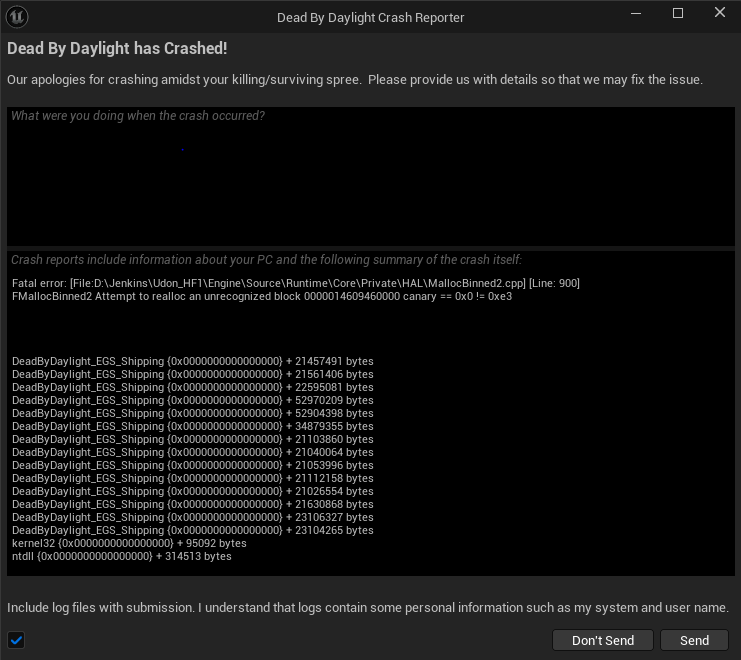The width and height of the screenshot is (741, 660).
Task: Uncheck the include log files checkbox
Action: 16,640
